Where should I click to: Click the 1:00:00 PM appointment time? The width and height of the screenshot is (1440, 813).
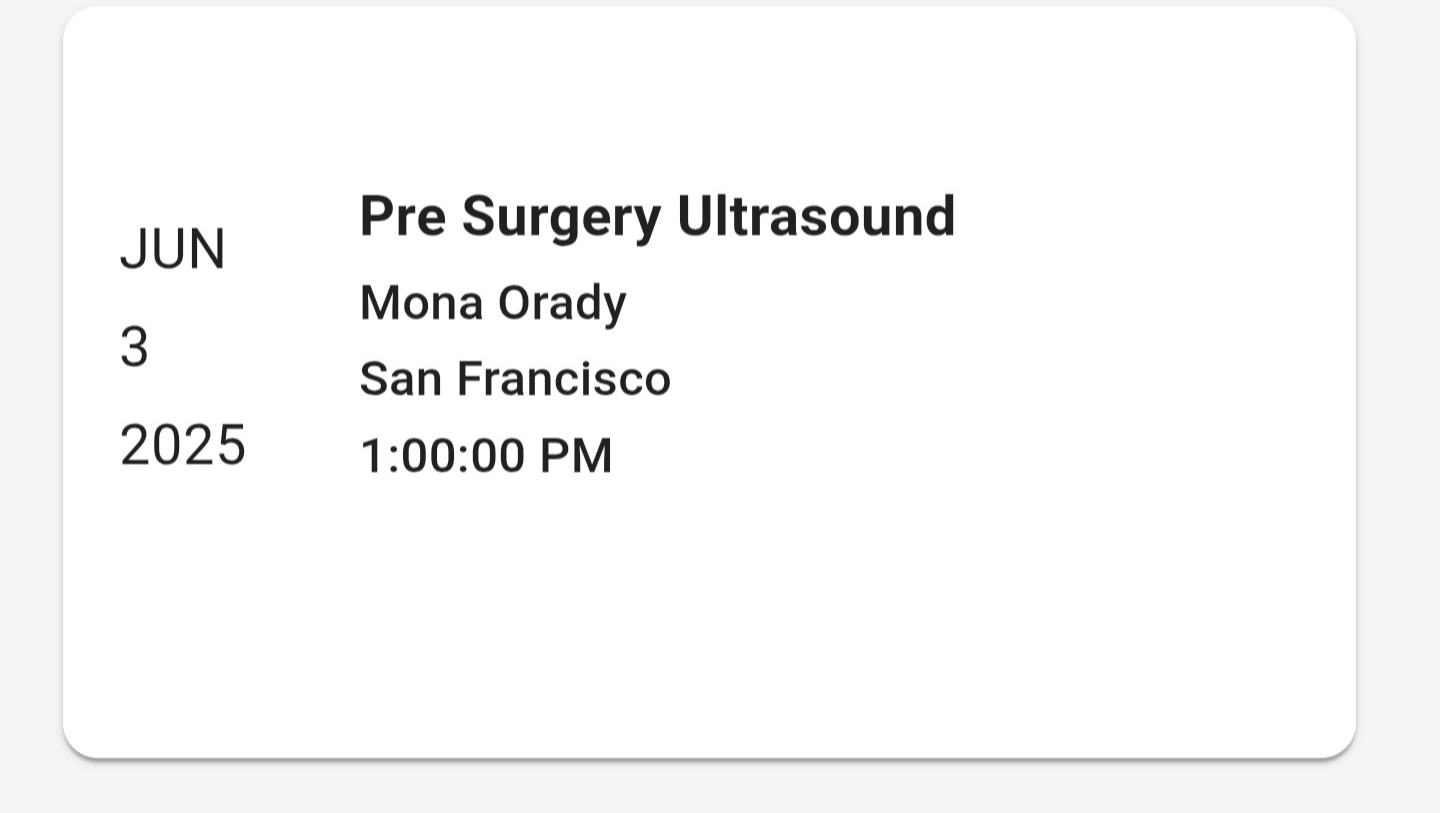(x=486, y=456)
